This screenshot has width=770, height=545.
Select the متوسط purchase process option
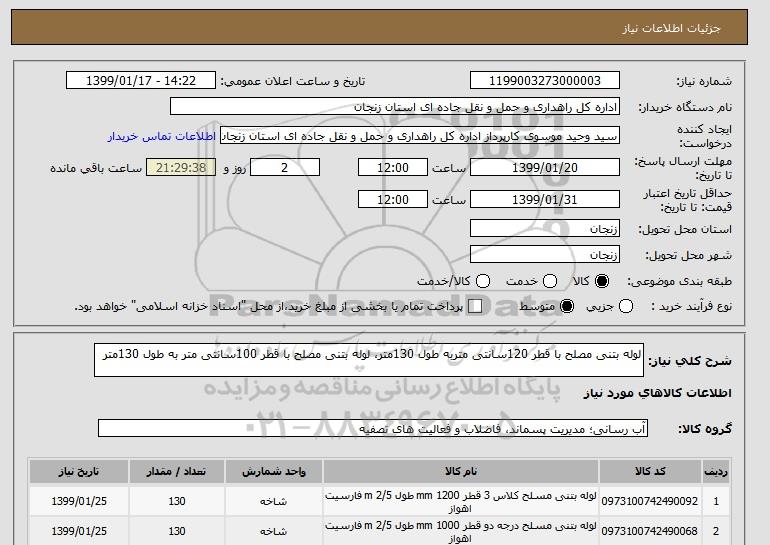(x=567, y=306)
